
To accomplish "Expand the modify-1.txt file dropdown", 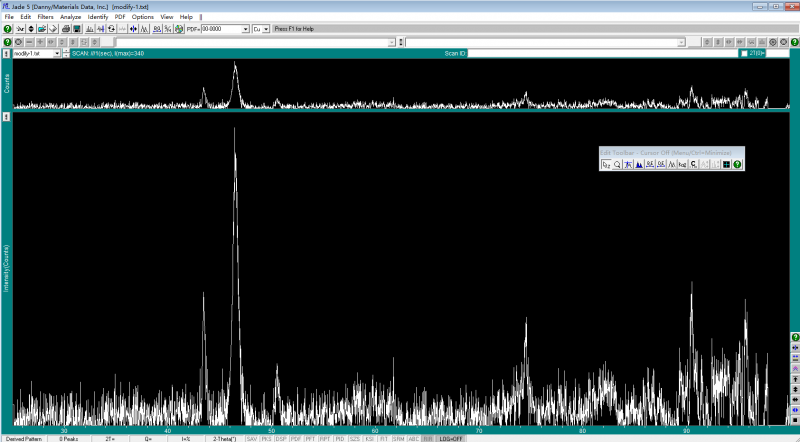I will 57,53.
